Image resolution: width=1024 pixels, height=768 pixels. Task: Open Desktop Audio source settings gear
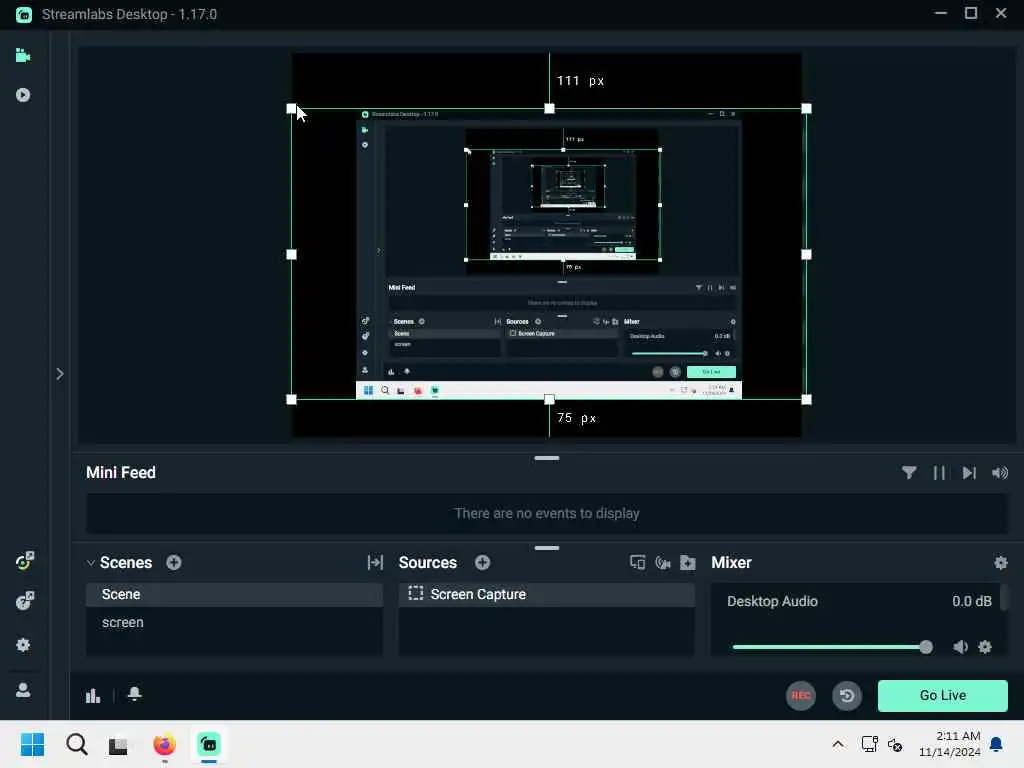985,647
